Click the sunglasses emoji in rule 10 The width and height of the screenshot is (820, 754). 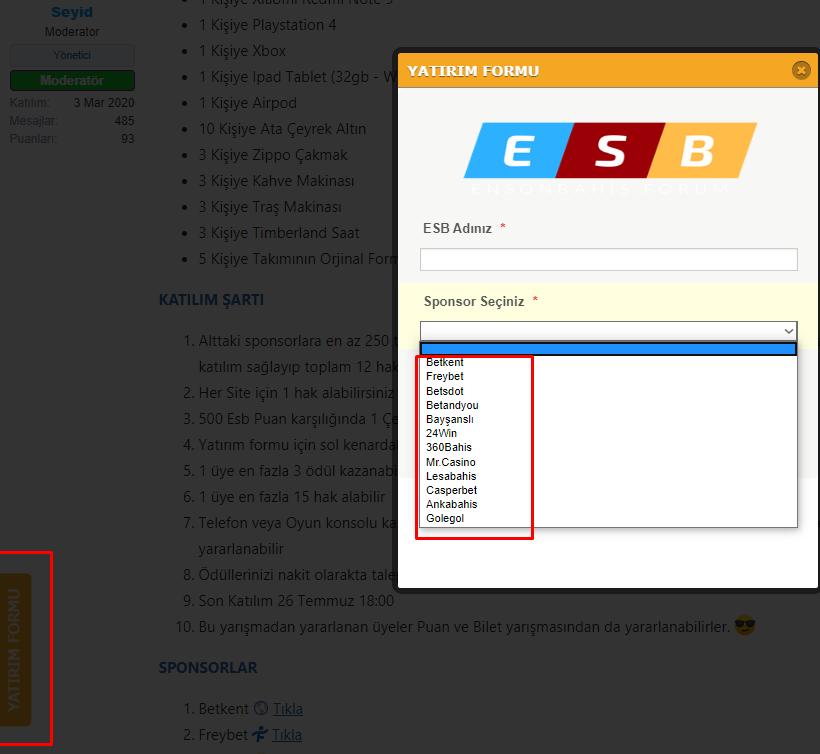coord(745,626)
